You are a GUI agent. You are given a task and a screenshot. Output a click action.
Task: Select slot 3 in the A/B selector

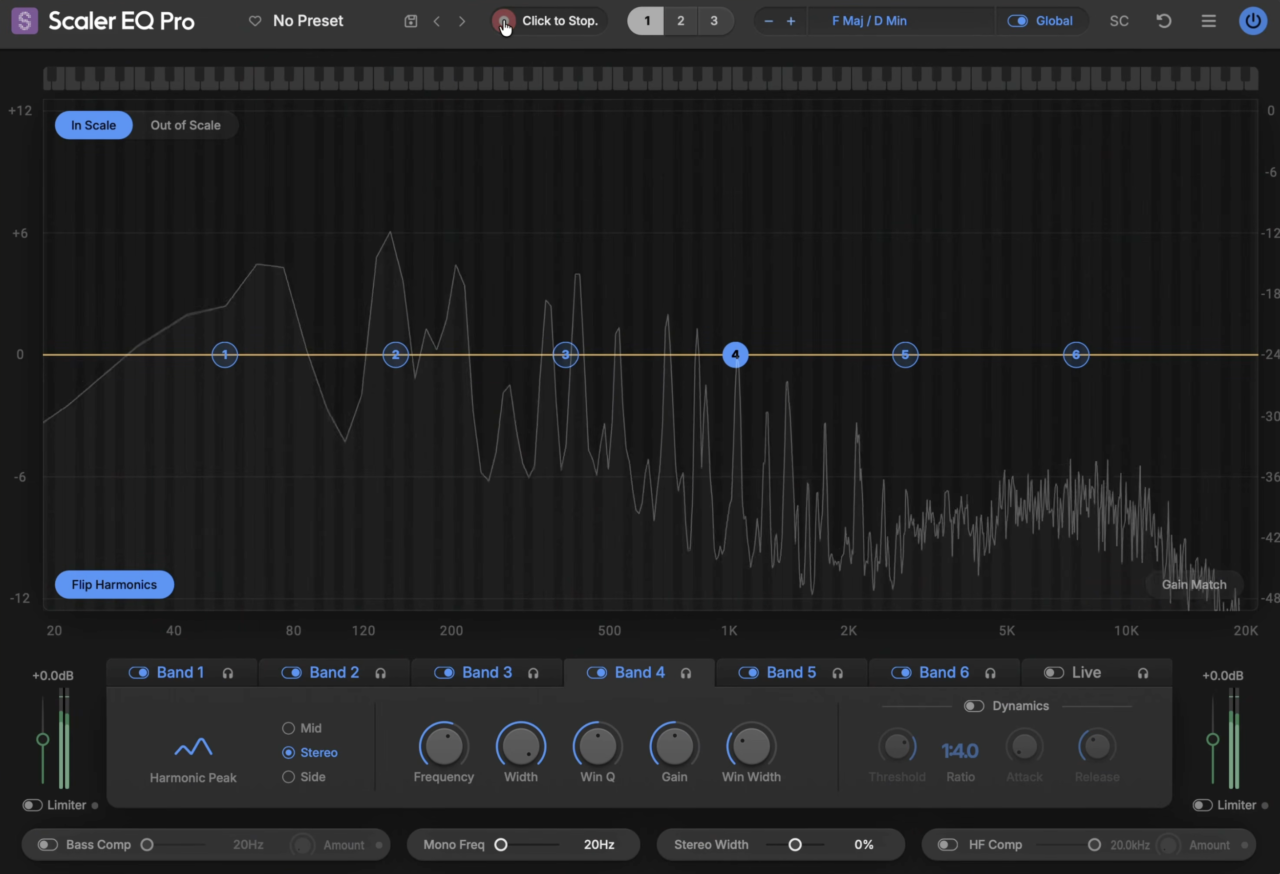coord(714,21)
